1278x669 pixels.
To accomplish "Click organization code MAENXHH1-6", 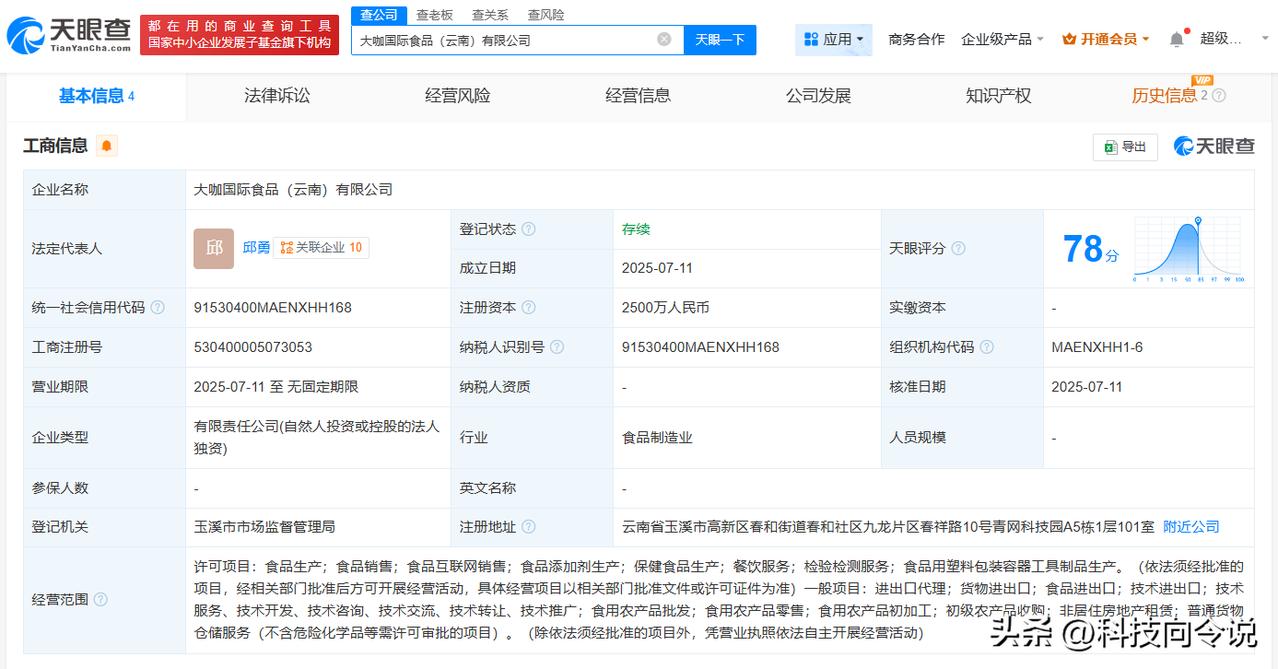I will pos(1097,347).
